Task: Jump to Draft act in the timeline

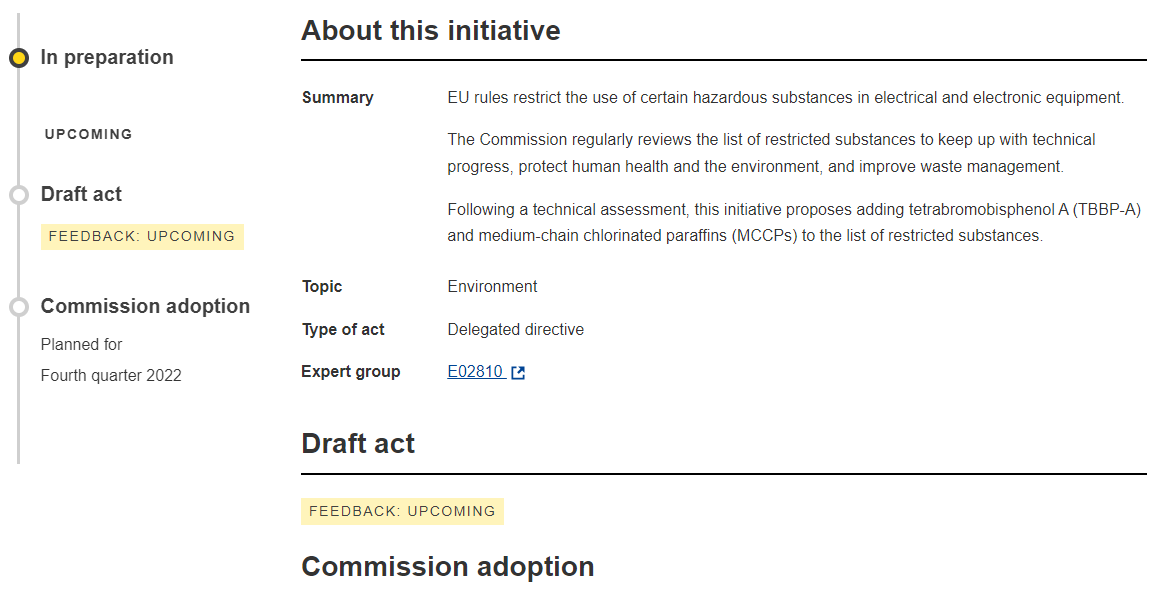Action: (x=81, y=194)
